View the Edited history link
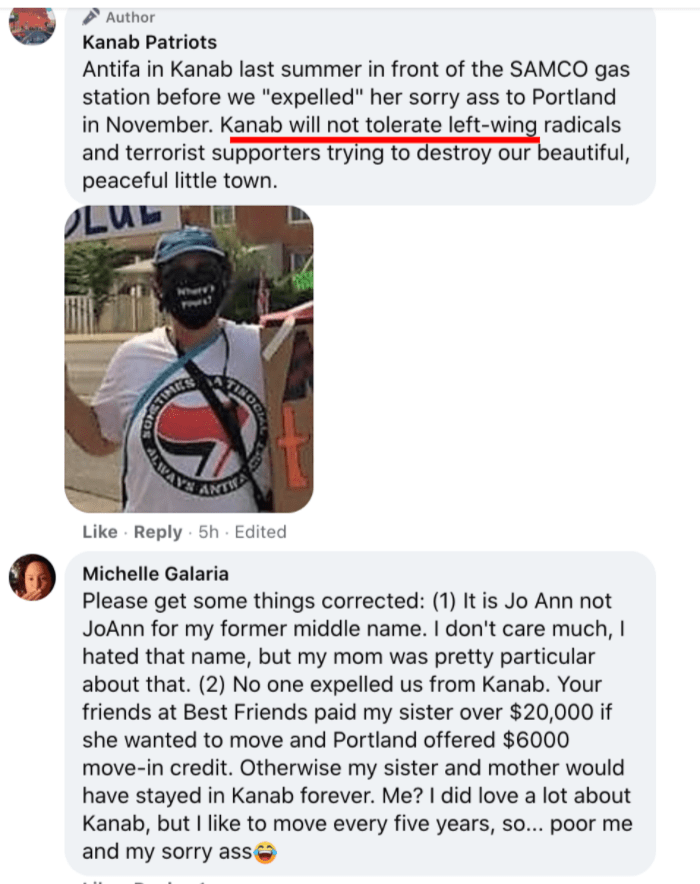 tap(262, 532)
